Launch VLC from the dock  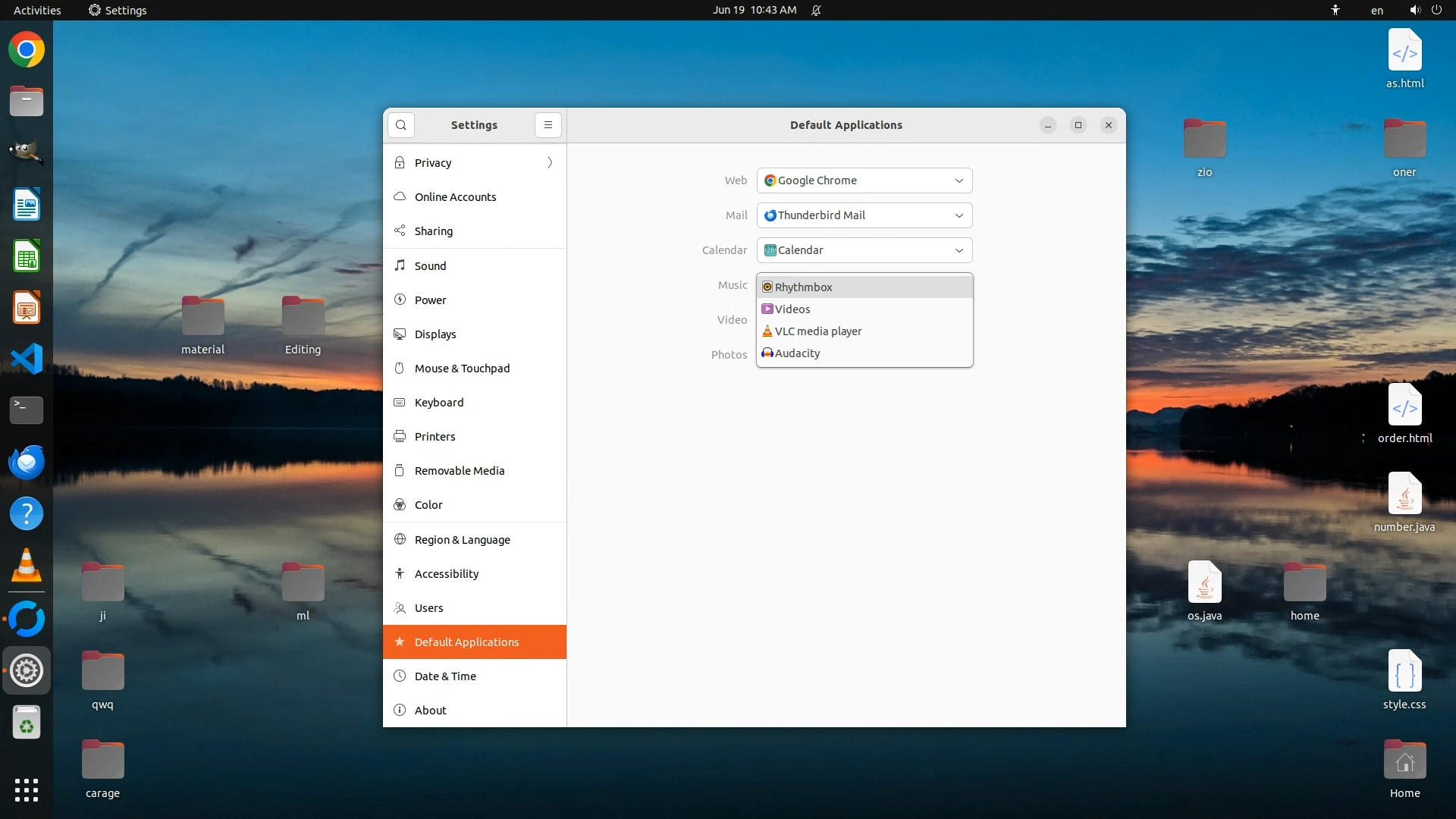[27, 565]
